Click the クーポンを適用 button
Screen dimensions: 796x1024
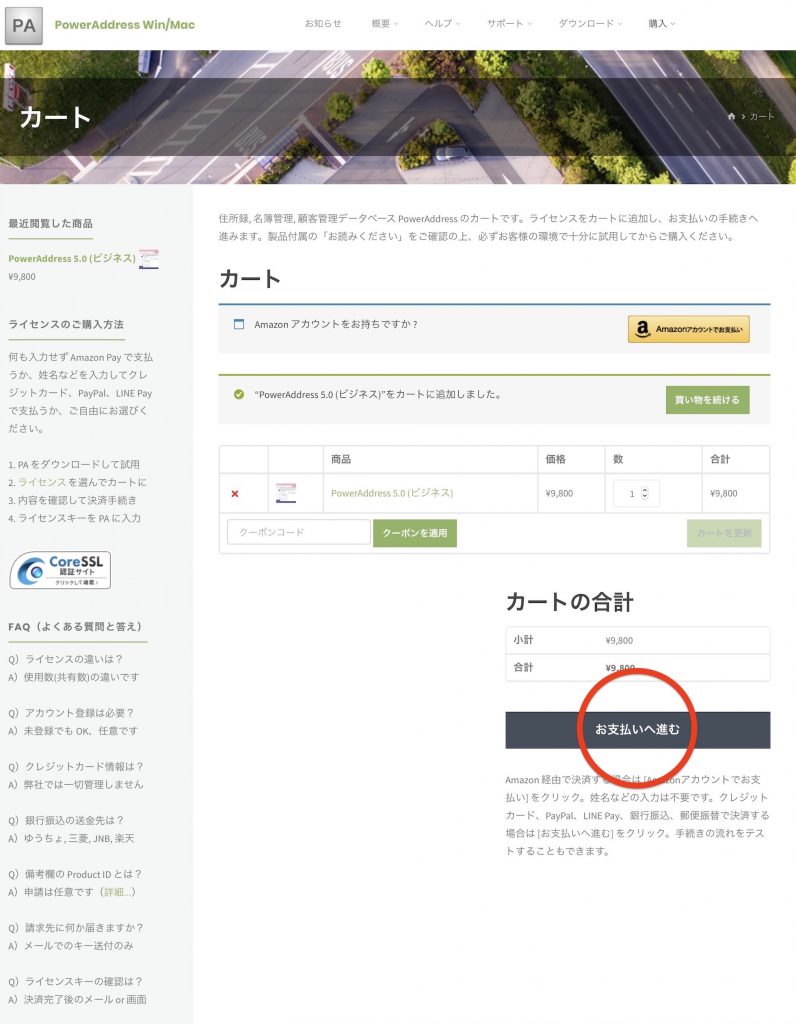[x=415, y=533]
